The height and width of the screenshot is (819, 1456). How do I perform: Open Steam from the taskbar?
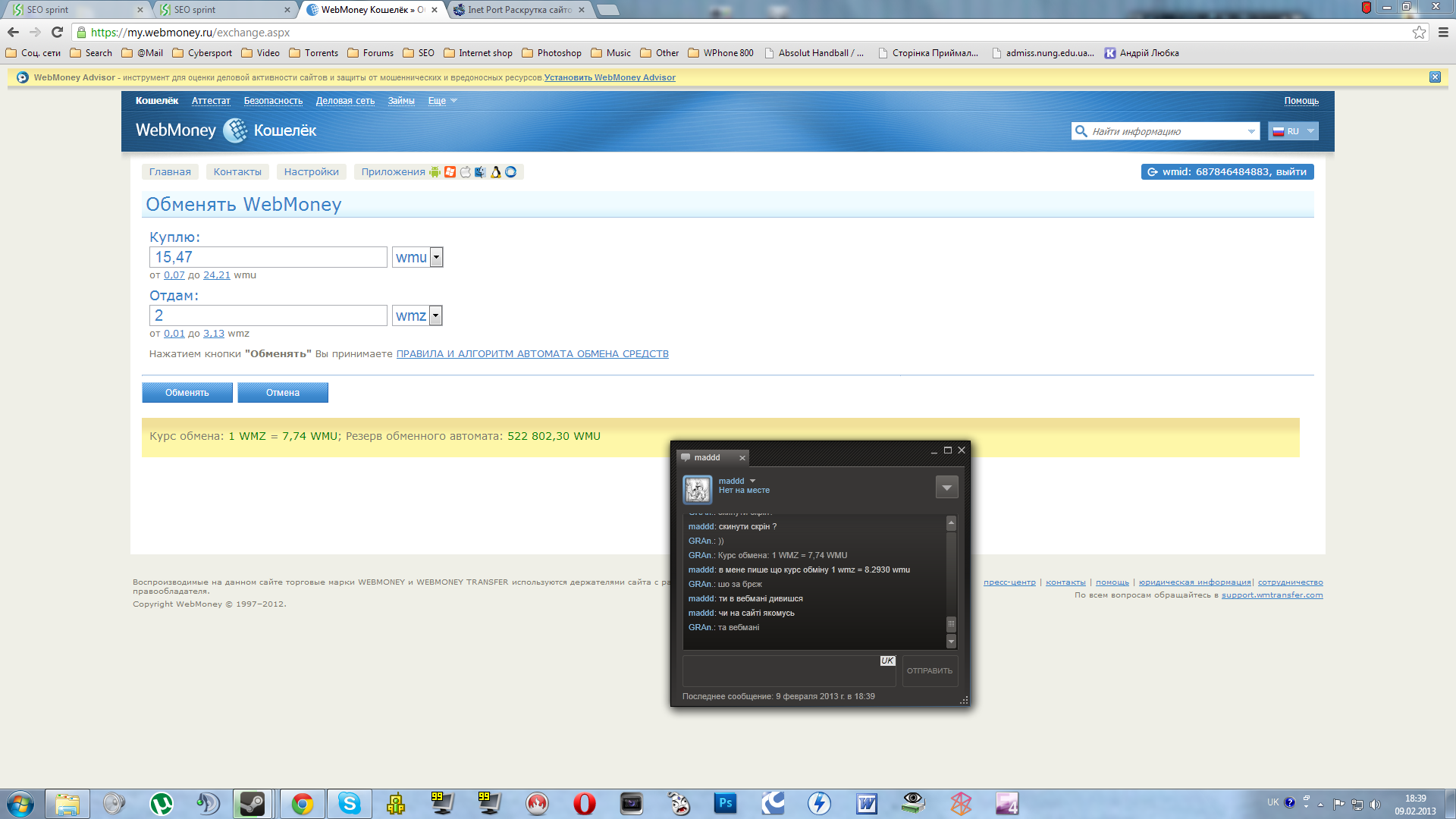click(x=252, y=803)
